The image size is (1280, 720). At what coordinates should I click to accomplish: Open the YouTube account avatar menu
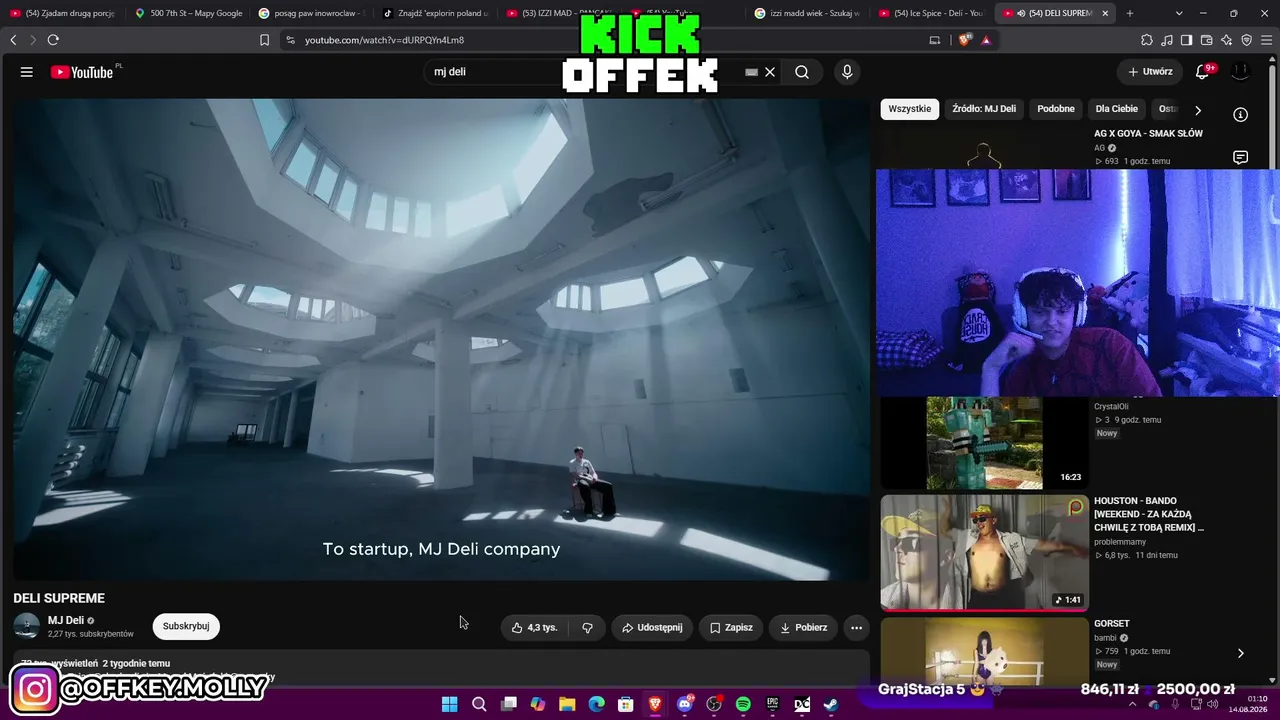pyautogui.click(x=1240, y=72)
